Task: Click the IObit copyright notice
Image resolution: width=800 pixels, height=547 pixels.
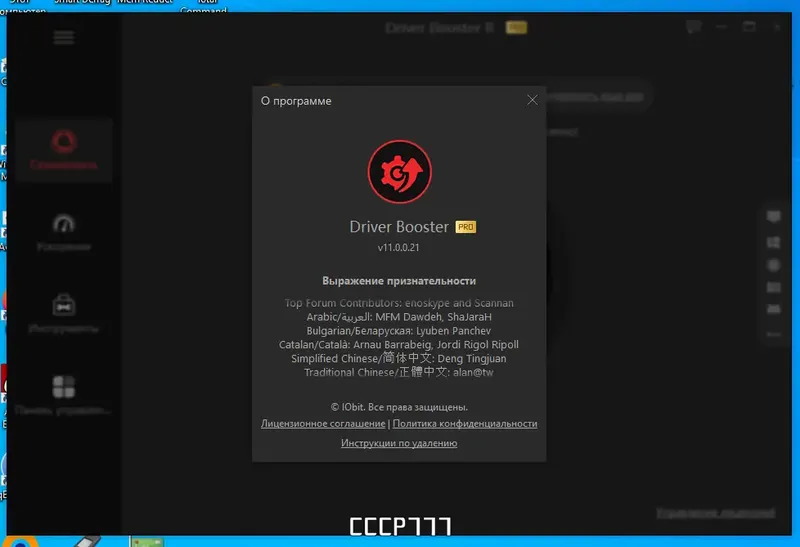Action: 399,407
